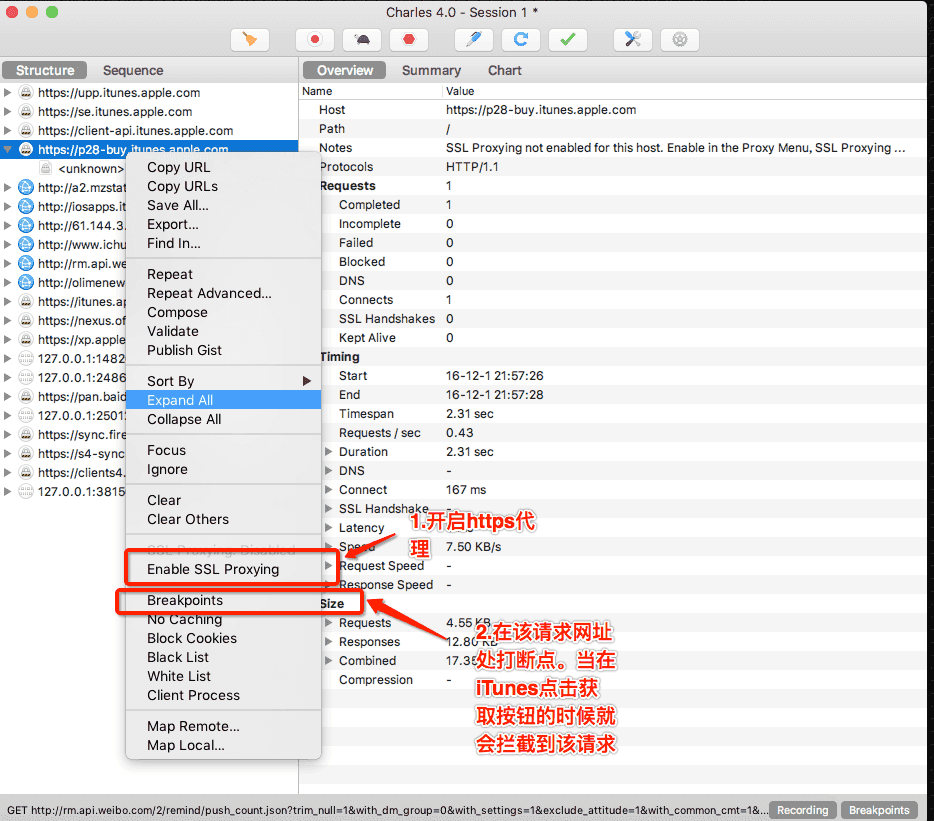Image resolution: width=934 pixels, height=821 pixels.
Task: Open Tools with the wrench icon
Action: [631, 39]
